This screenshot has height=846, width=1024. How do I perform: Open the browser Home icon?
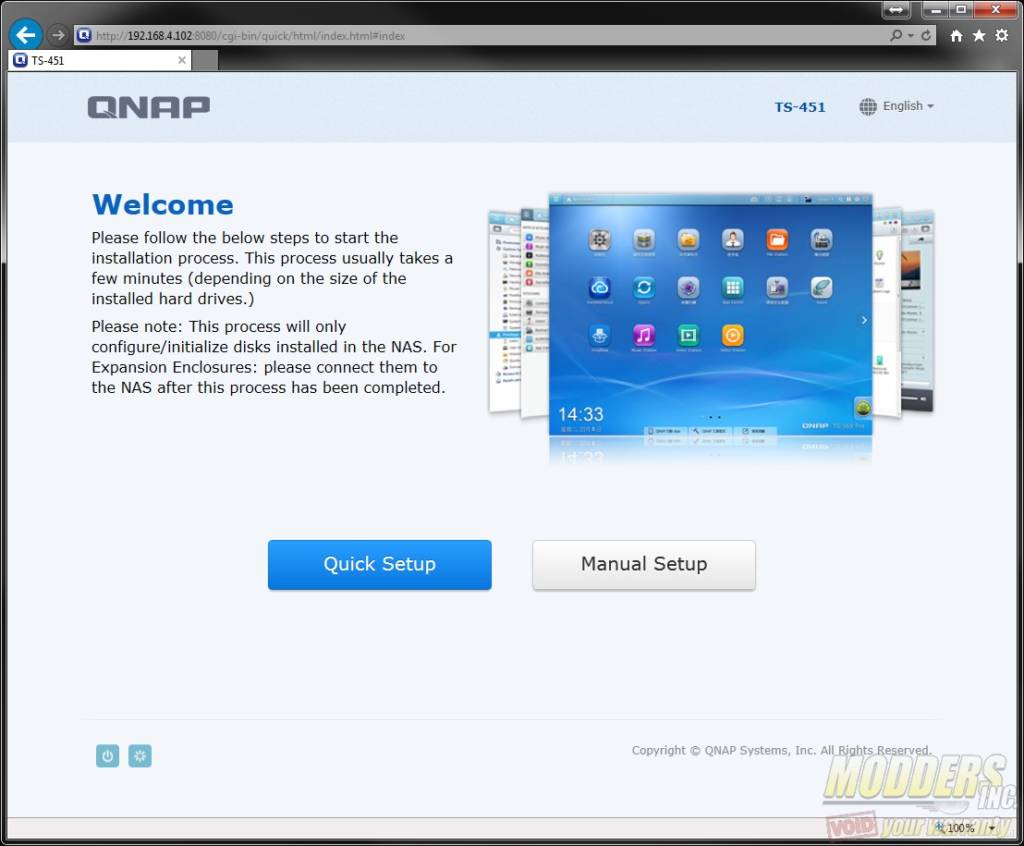(x=956, y=35)
